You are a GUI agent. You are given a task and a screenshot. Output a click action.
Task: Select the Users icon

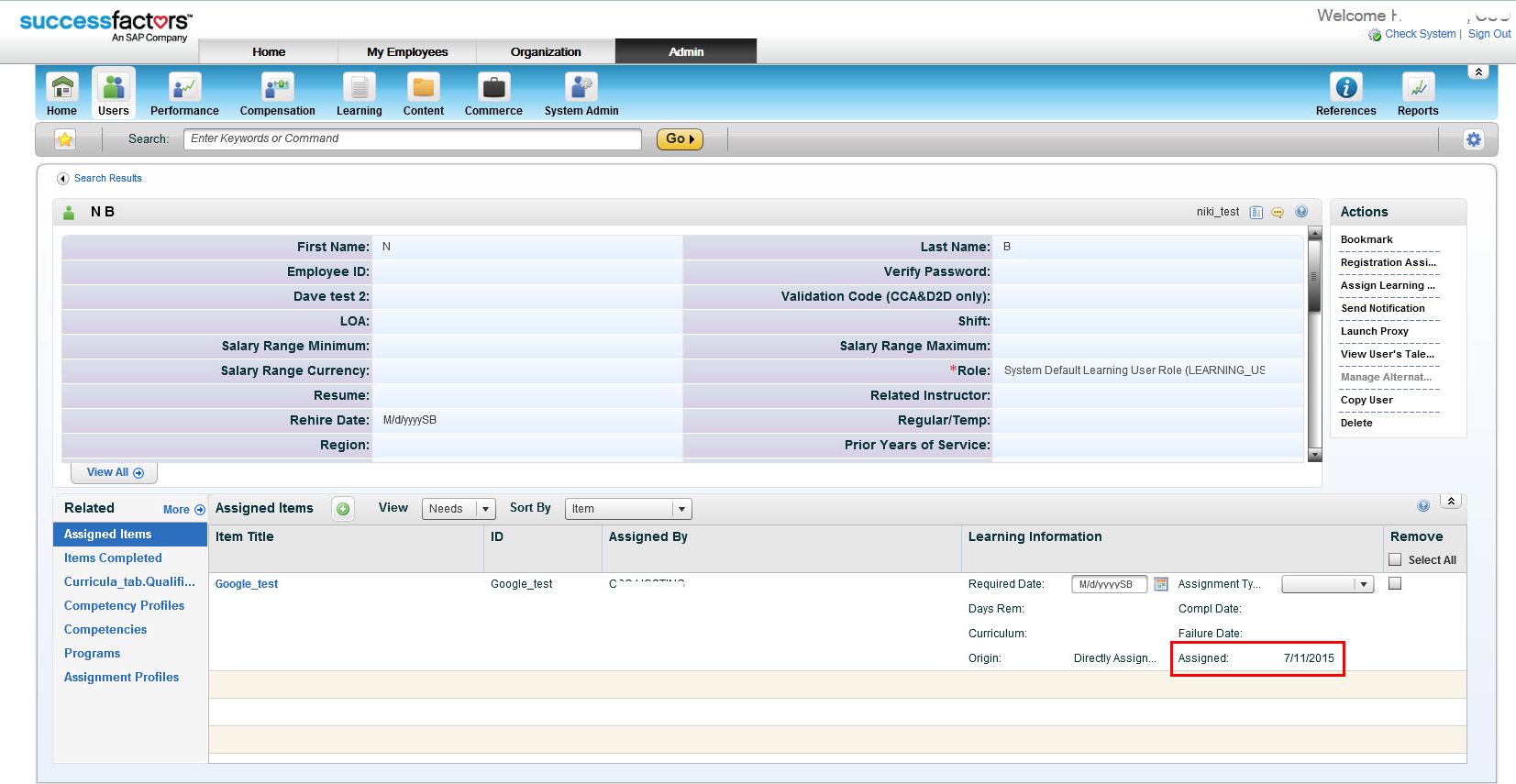pyautogui.click(x=114, y=88)
